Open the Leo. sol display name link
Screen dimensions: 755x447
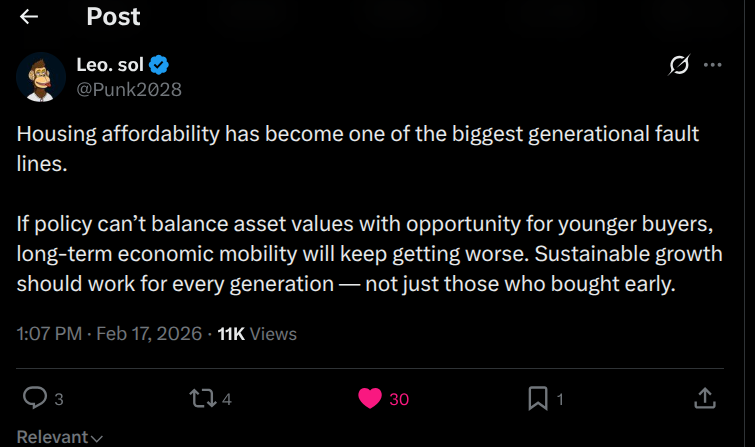[110, 66]
